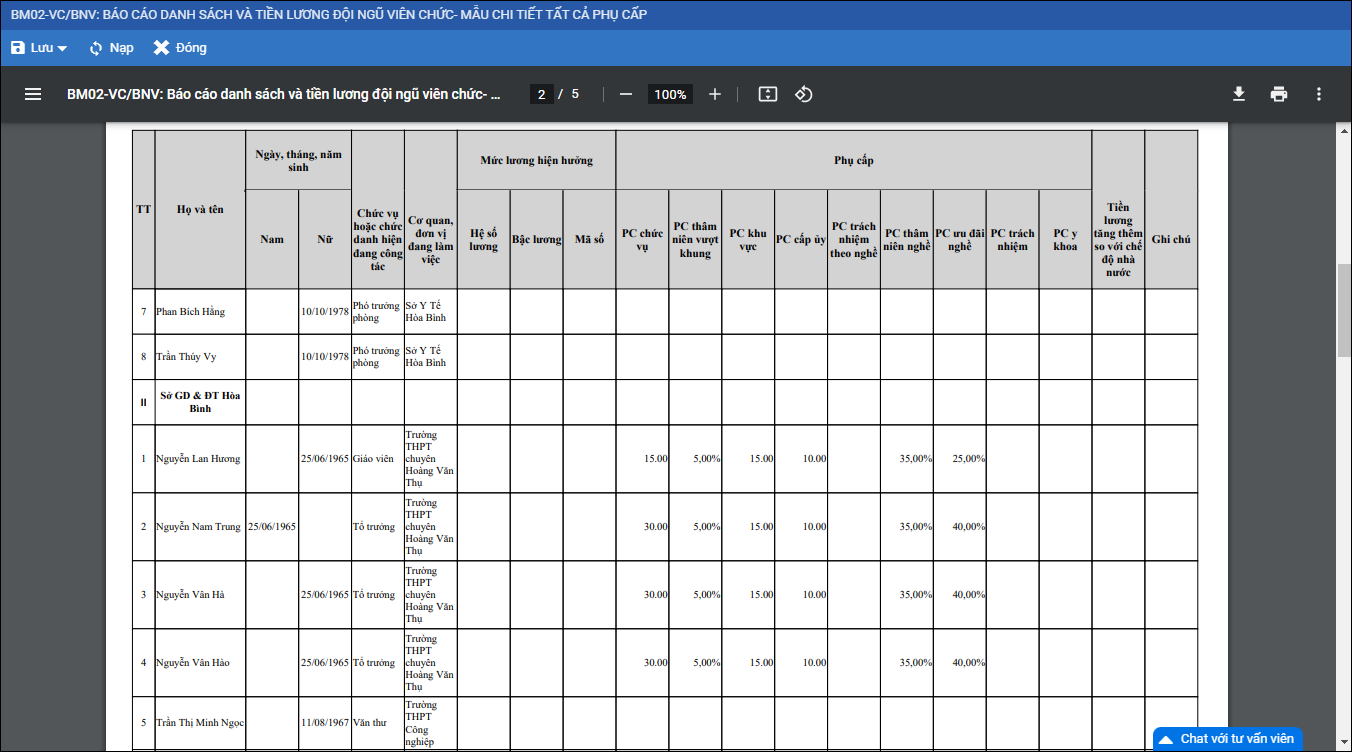This screenshot has height=752, width=1352.
Task: Click the fit to page icon
Action: point(767,94)
